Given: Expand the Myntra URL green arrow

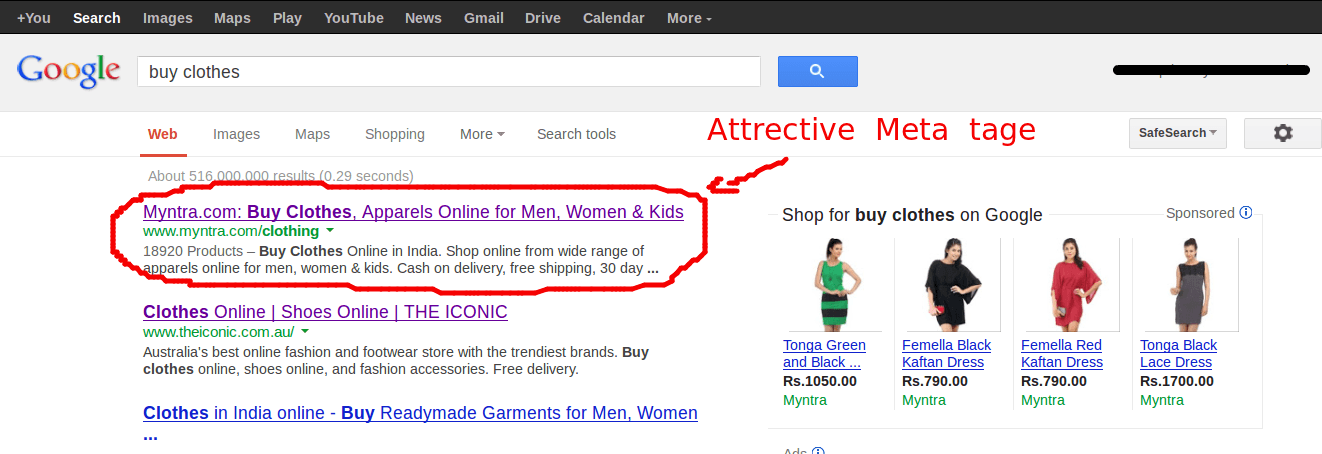Looking at the screenshot, I should pyautogui.click(x=330, y=231).
